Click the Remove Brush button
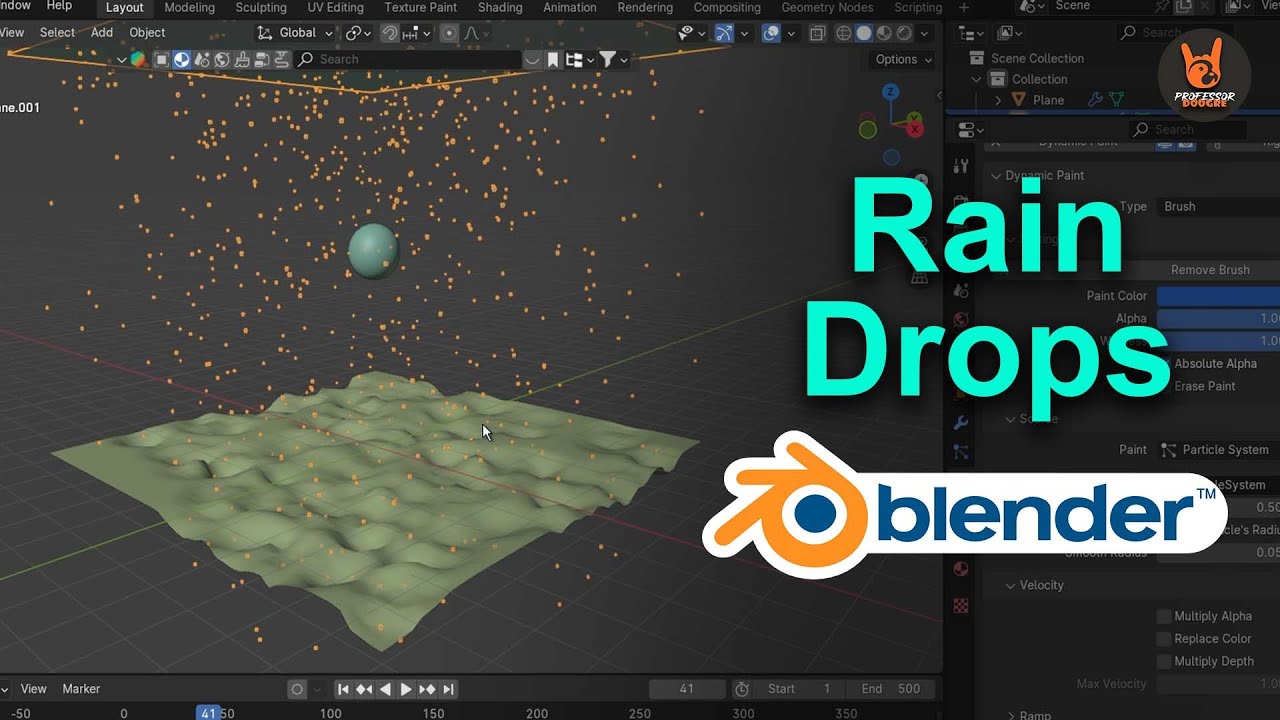1280x720 pixels. click(x=1210, y=270)
